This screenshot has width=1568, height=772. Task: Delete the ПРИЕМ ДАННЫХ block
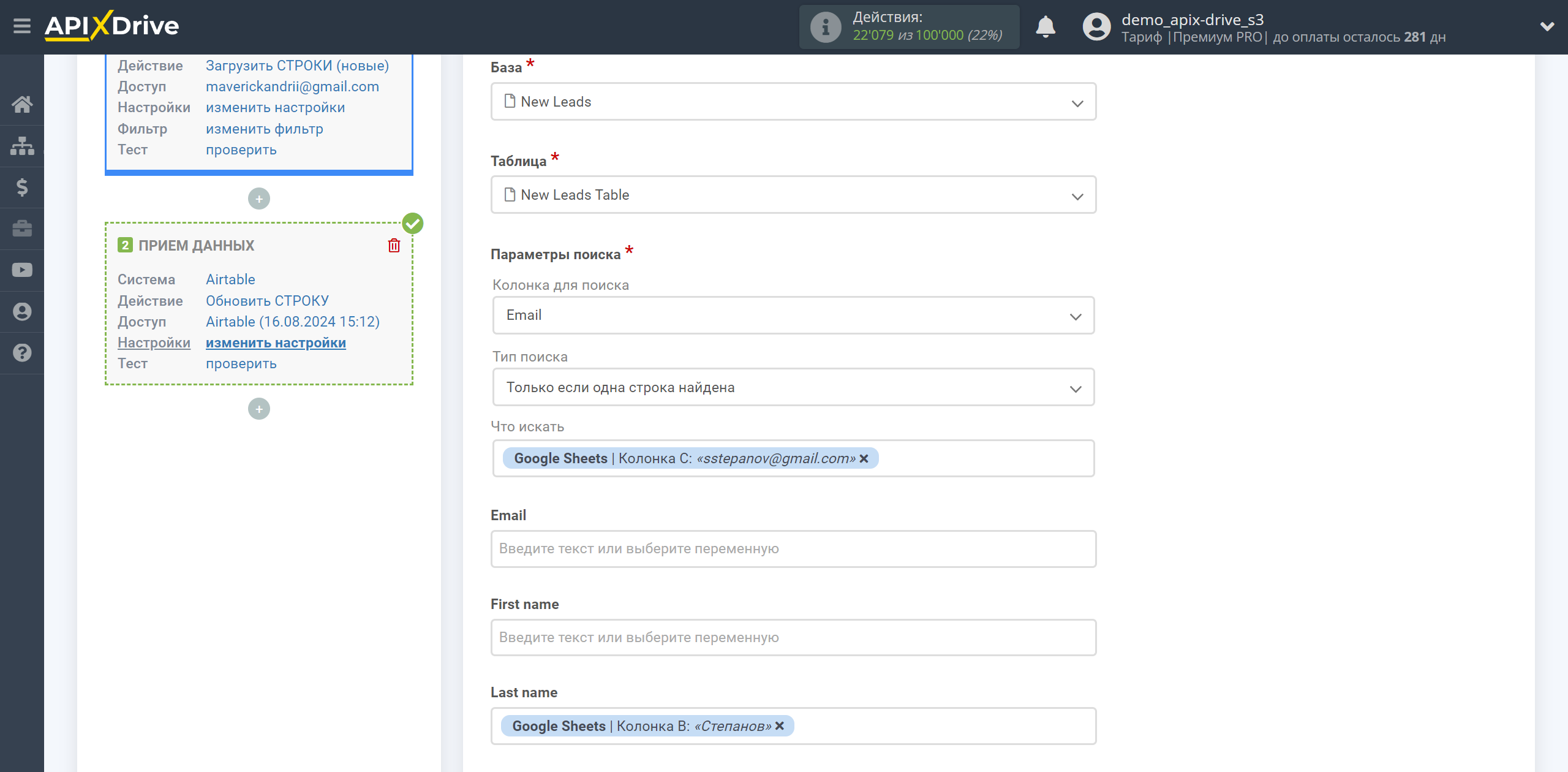394,246
